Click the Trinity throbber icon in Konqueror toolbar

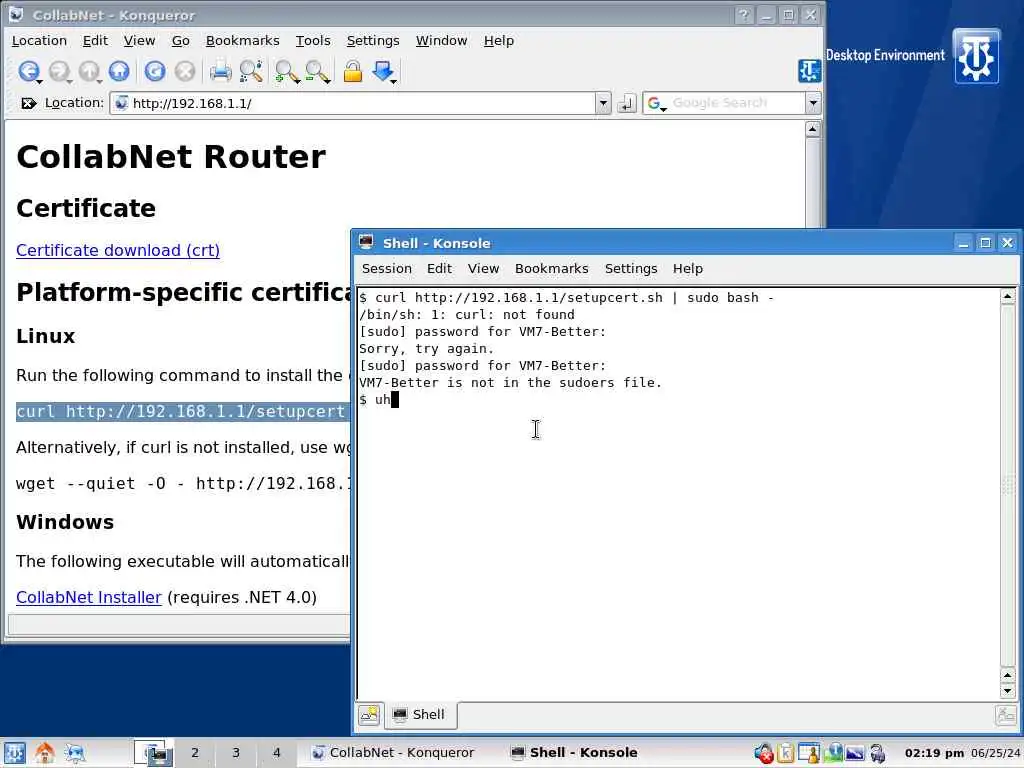tap(809, 71)
